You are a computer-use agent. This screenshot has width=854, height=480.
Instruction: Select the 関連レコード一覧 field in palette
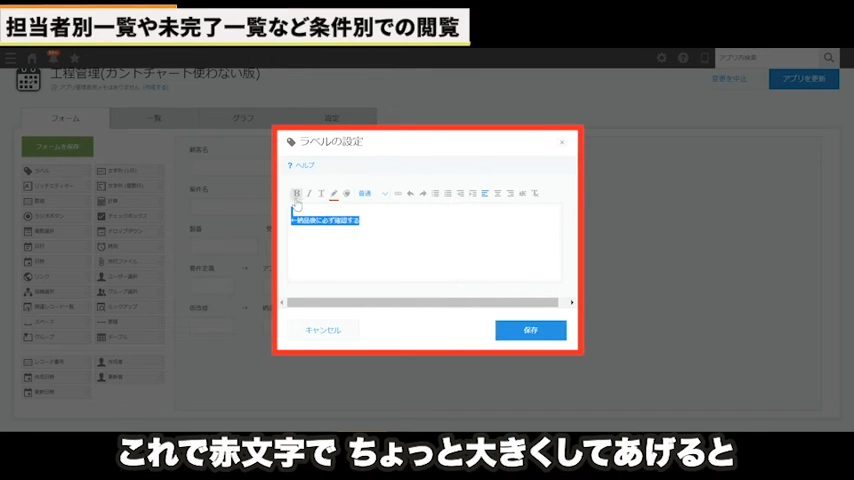(56, 307)
